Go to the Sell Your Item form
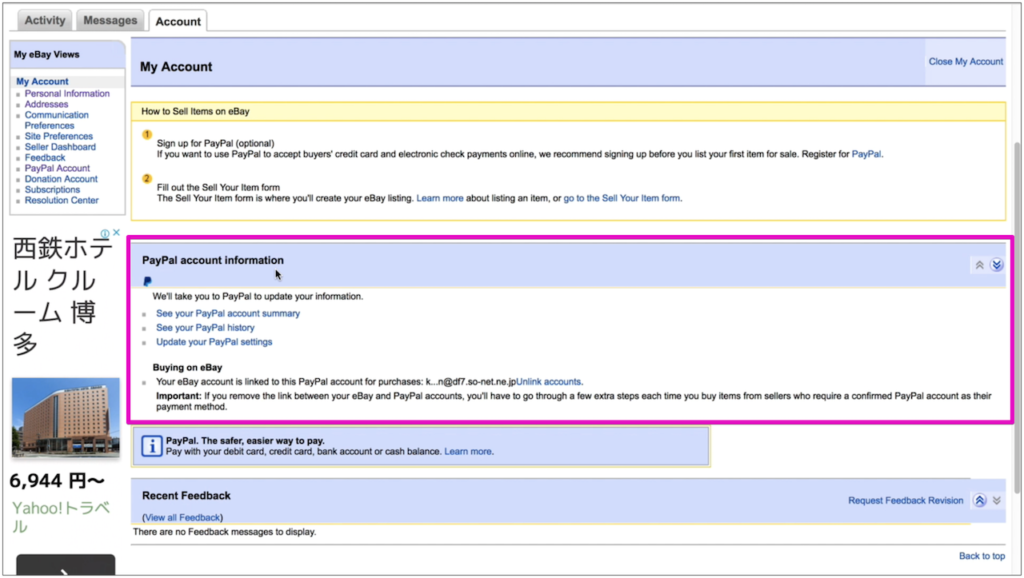The height and width of the screenshot is (578, 1024). point(621,198)
